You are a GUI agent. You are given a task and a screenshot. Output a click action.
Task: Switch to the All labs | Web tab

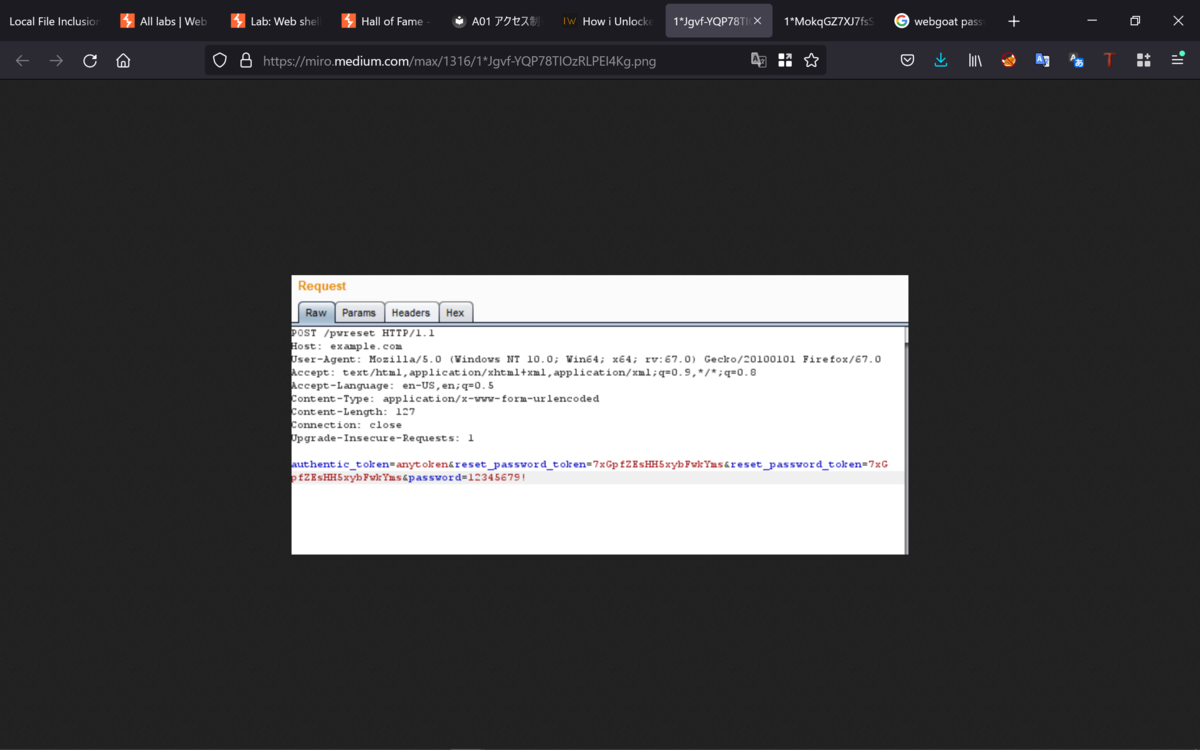[x=164, y=21]
